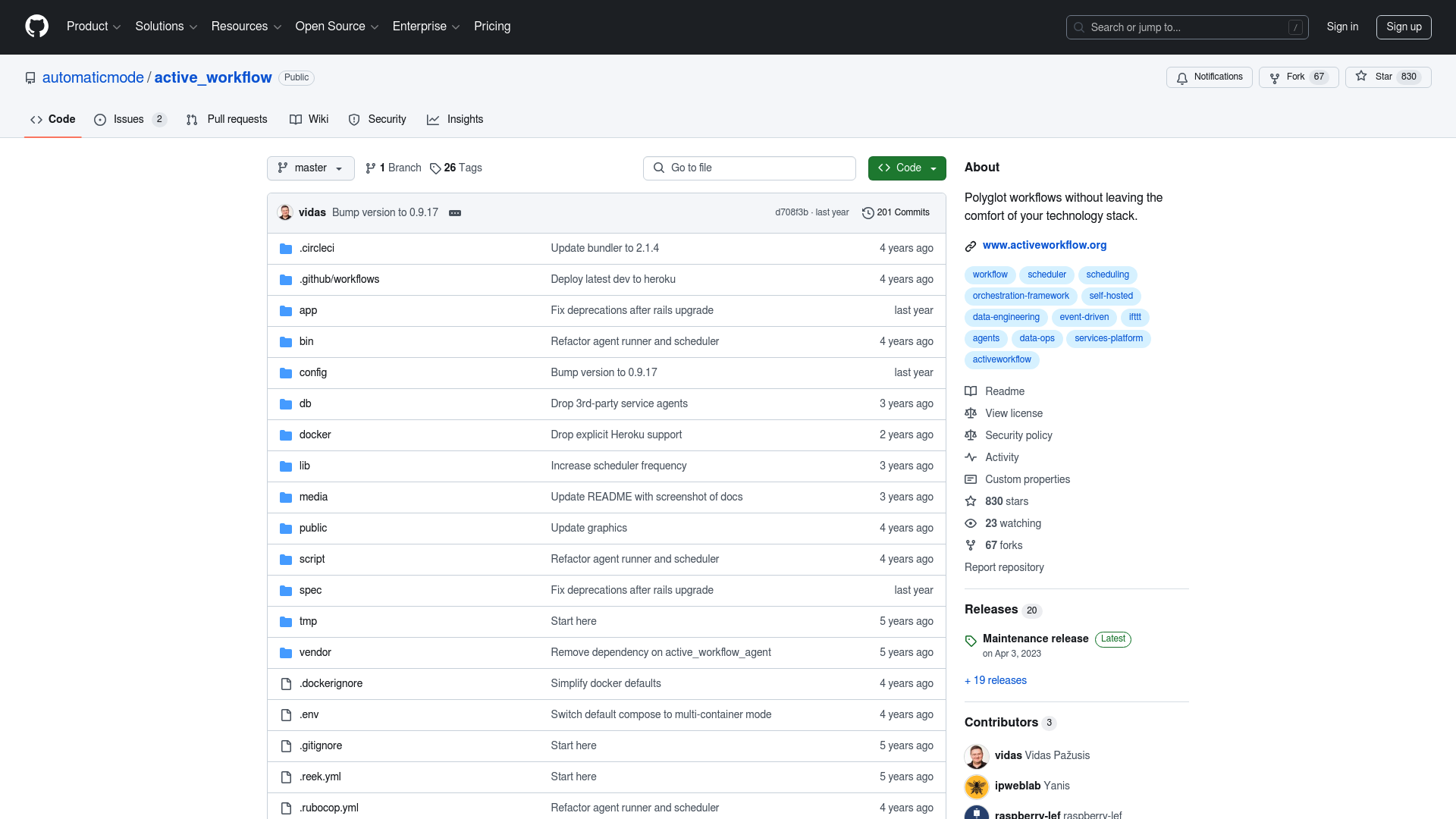This screenshot has width=1456, height=819.
Task: Click the Insights chart icon
Action: [434, 120]
